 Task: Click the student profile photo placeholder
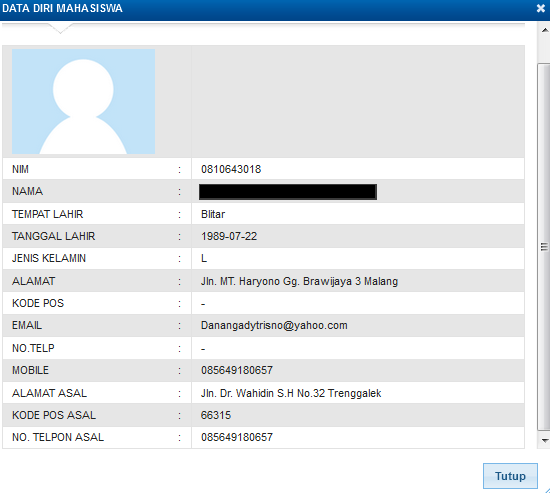[83, 101]
